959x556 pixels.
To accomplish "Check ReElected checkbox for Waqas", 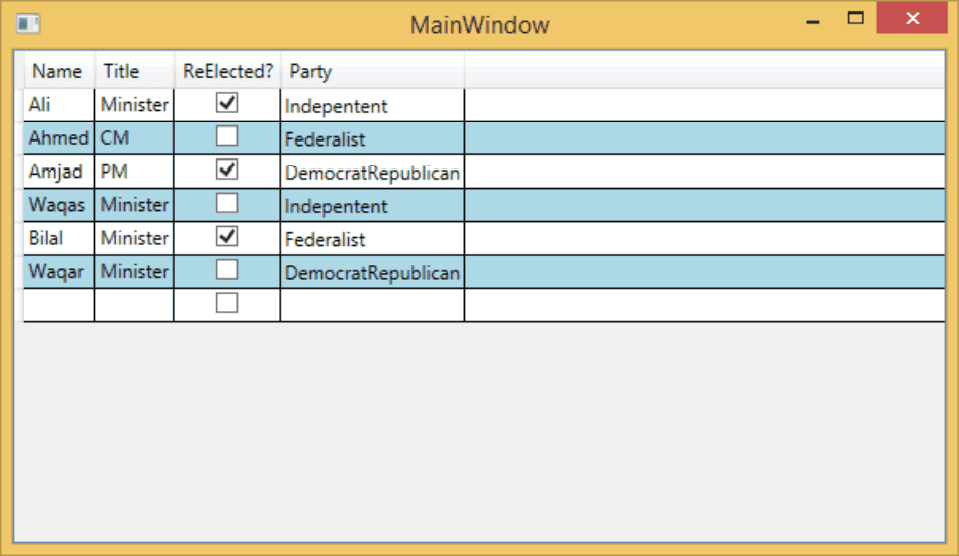I will [227, 203].
